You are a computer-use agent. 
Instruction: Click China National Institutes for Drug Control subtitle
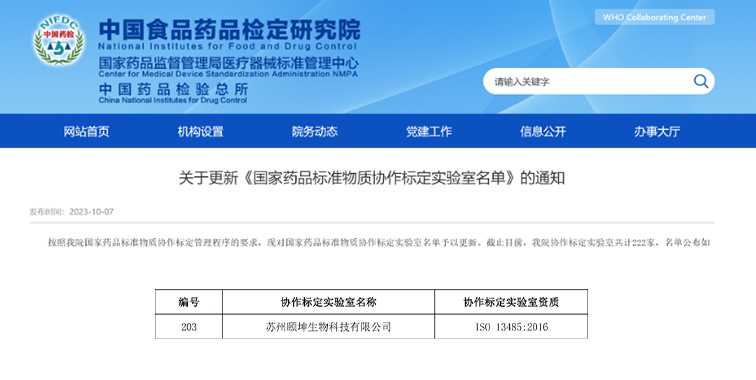(x=173, y=100)
